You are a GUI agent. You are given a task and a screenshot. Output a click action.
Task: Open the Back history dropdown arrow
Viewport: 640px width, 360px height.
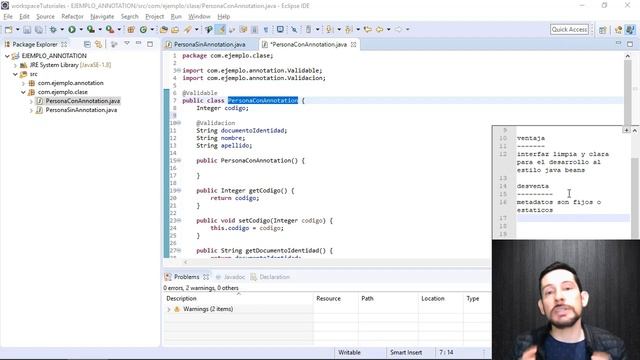tap(389, 29)
